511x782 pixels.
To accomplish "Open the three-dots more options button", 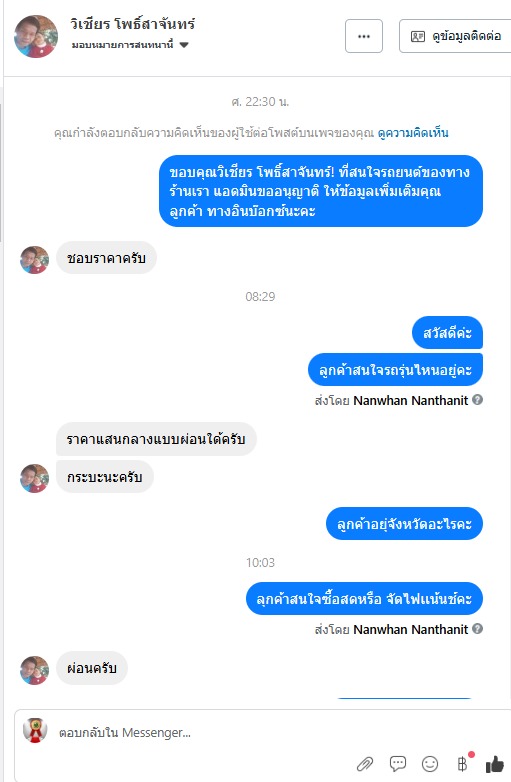I will point(364,36).
